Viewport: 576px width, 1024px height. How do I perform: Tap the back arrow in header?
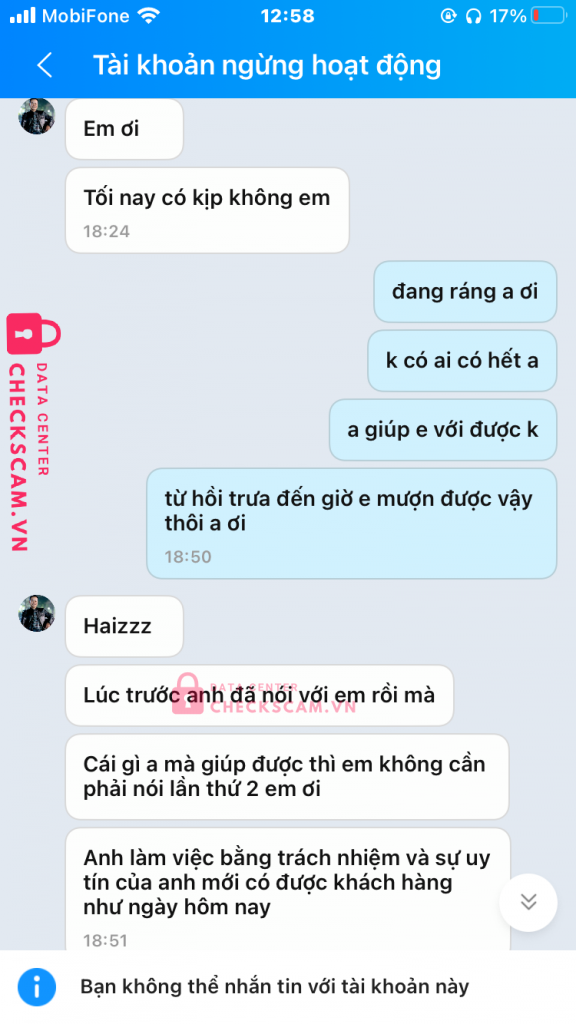[x=44, y=65]
